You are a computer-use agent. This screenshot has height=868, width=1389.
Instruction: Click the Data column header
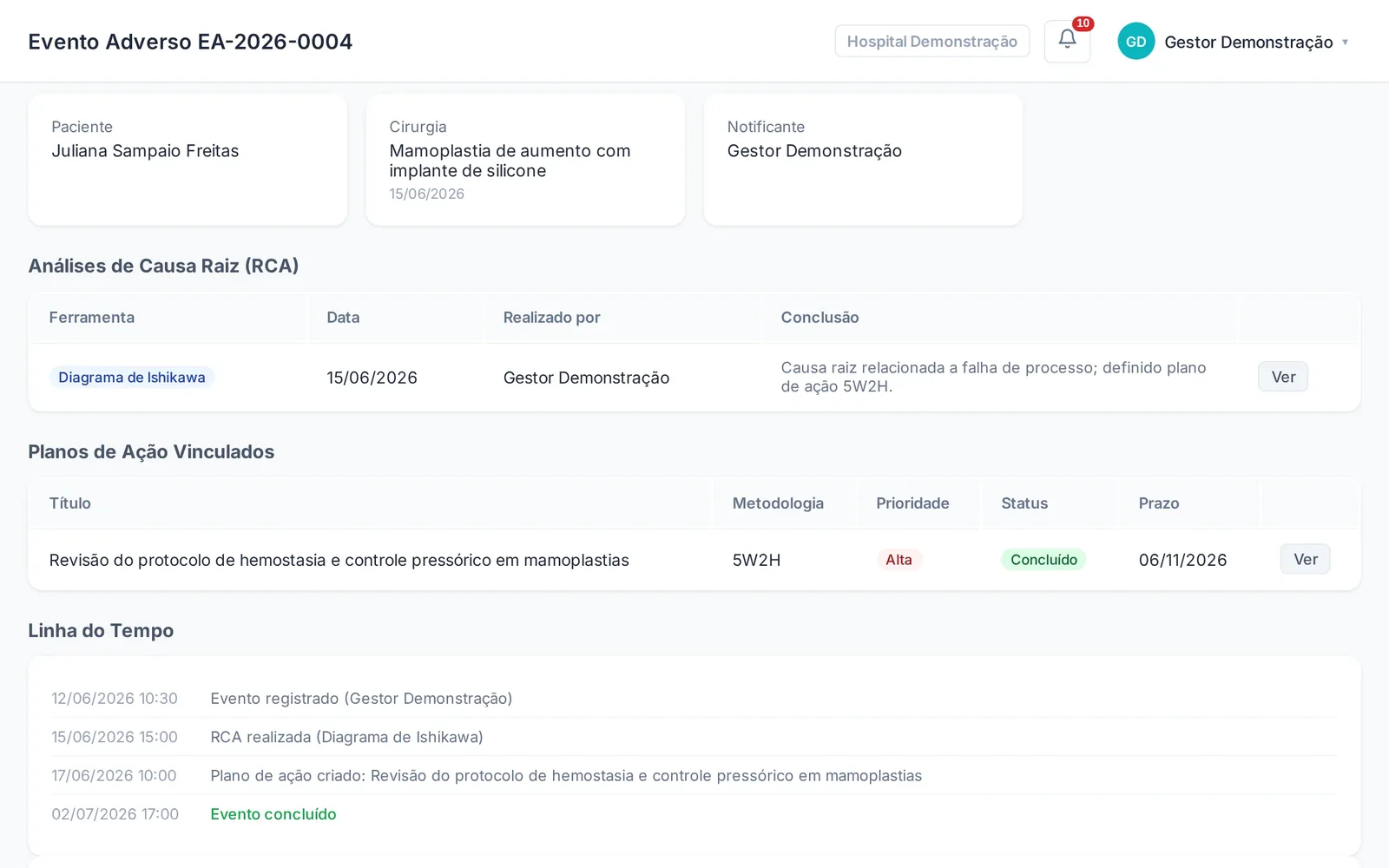coord(343,318)
